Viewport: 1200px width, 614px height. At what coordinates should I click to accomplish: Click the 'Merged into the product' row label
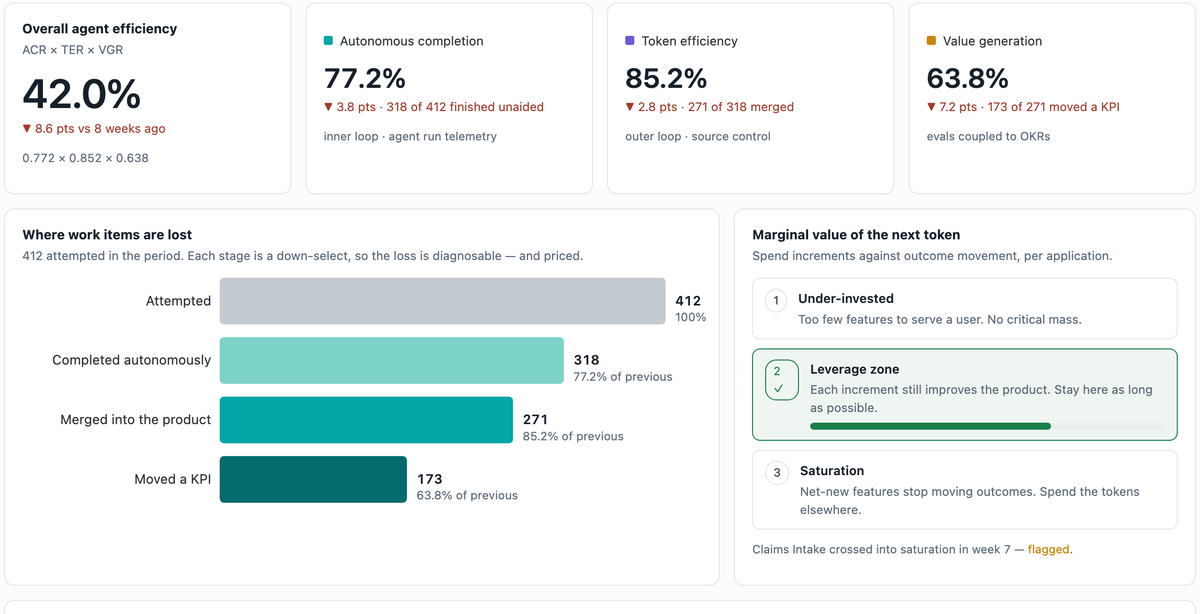(135, 420)
